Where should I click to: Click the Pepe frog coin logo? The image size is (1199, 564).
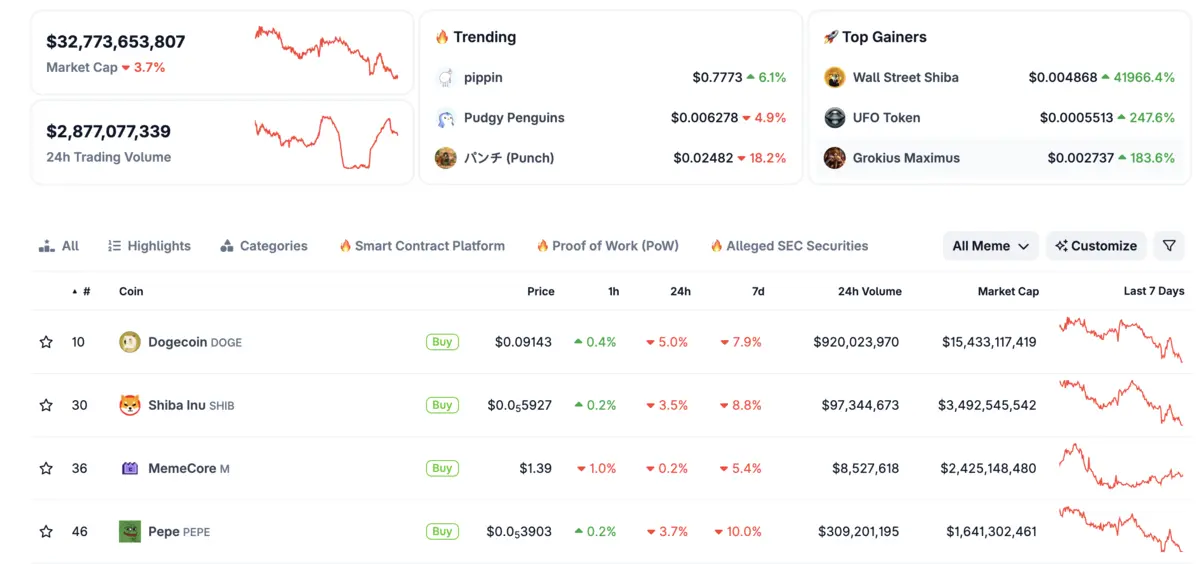[130, 531]
